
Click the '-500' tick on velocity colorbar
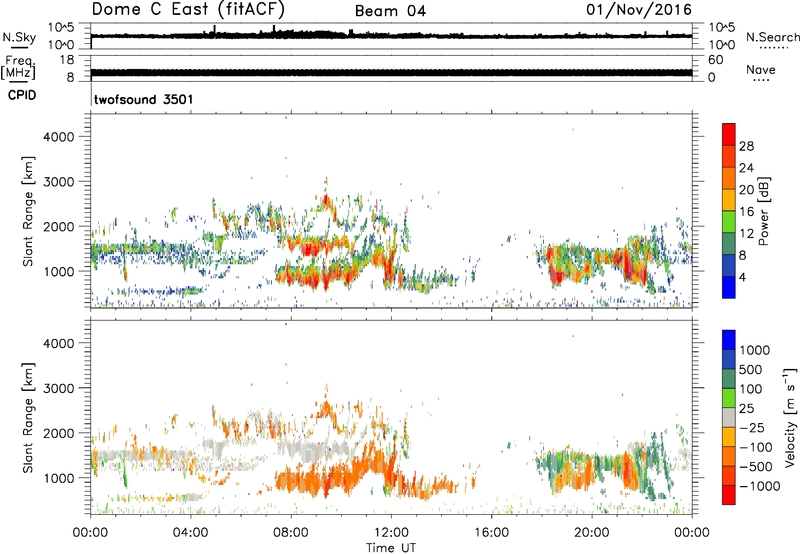[756, 467]
